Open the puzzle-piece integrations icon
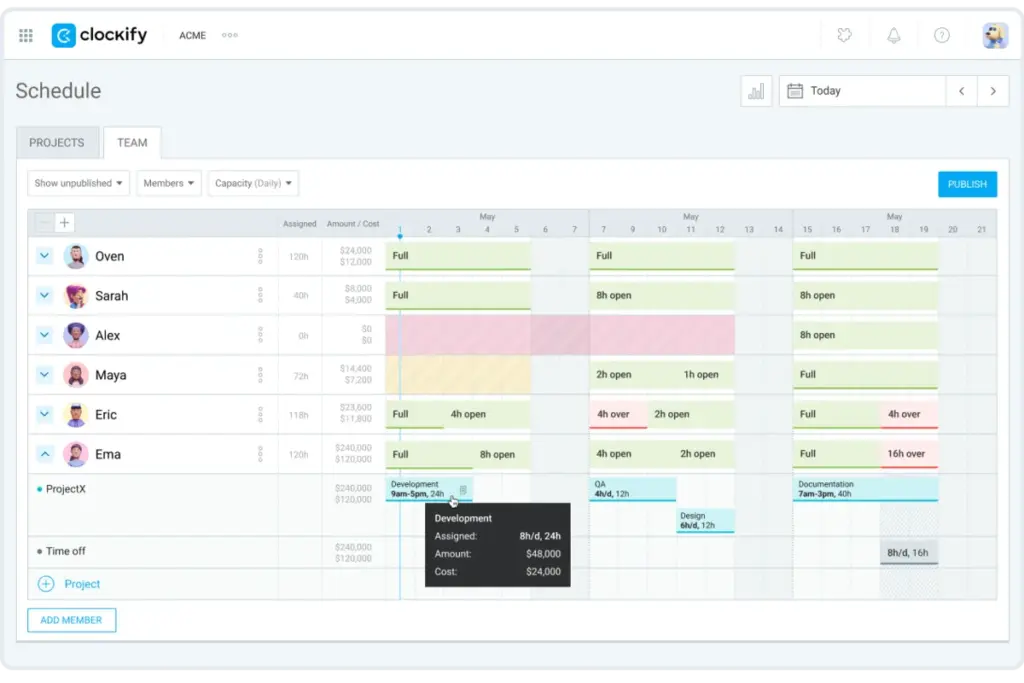Screen dimensions: 1024x683 [844, 35]
